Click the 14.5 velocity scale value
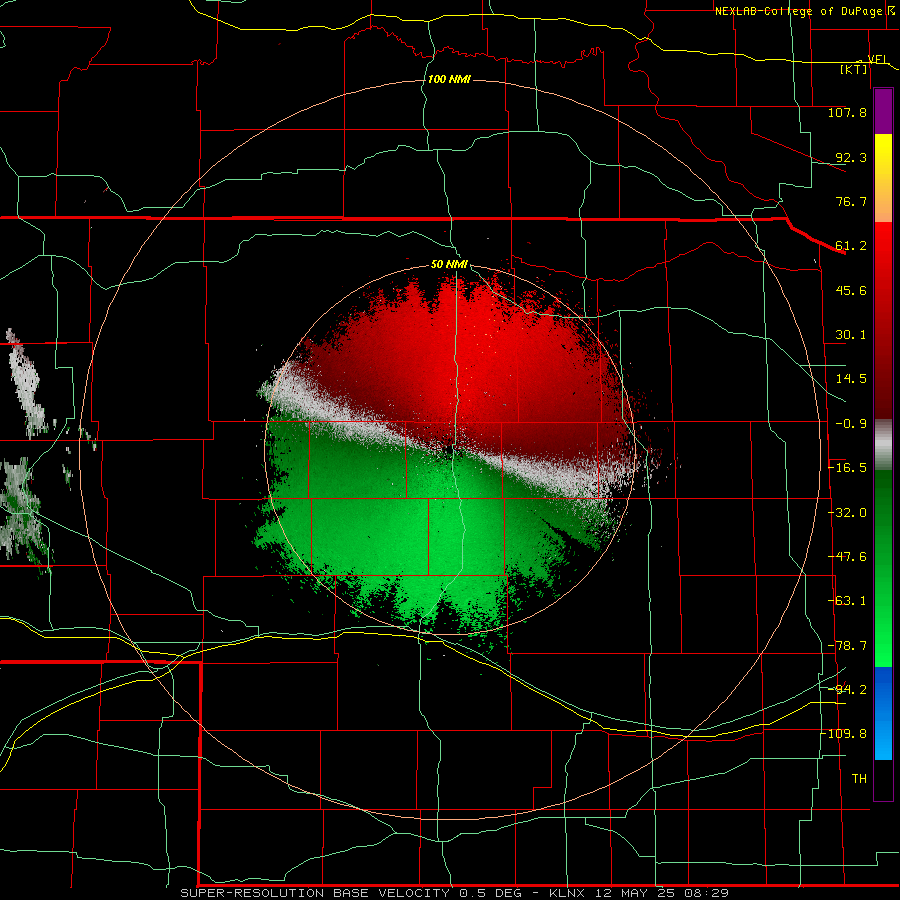Screen dimensions: 900x900 pos(851,379)
